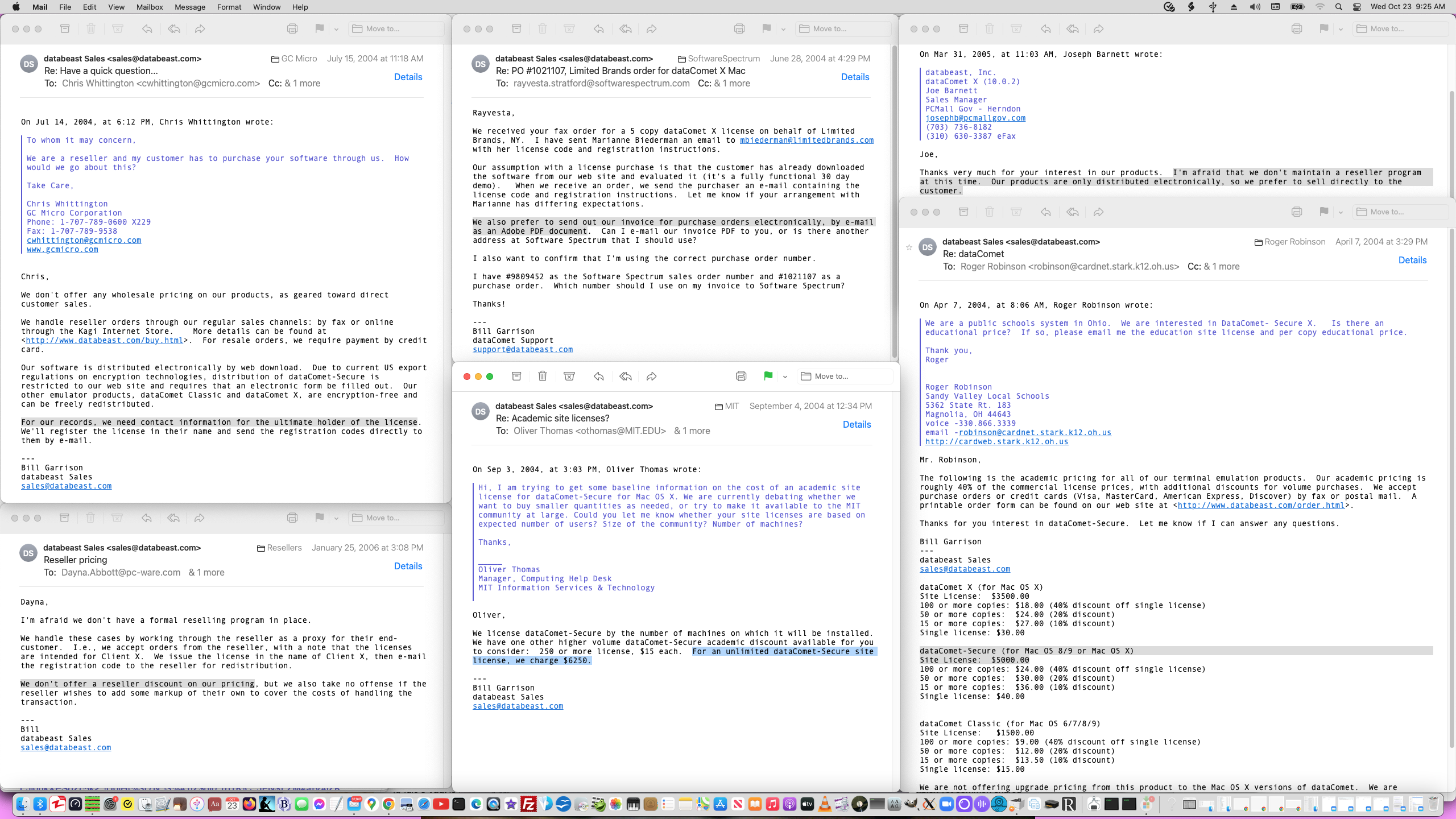Reply all in SoftwareSpectrum PO #1021107 window
Viewport: 1456px width, 819px height.
point(626,29)
